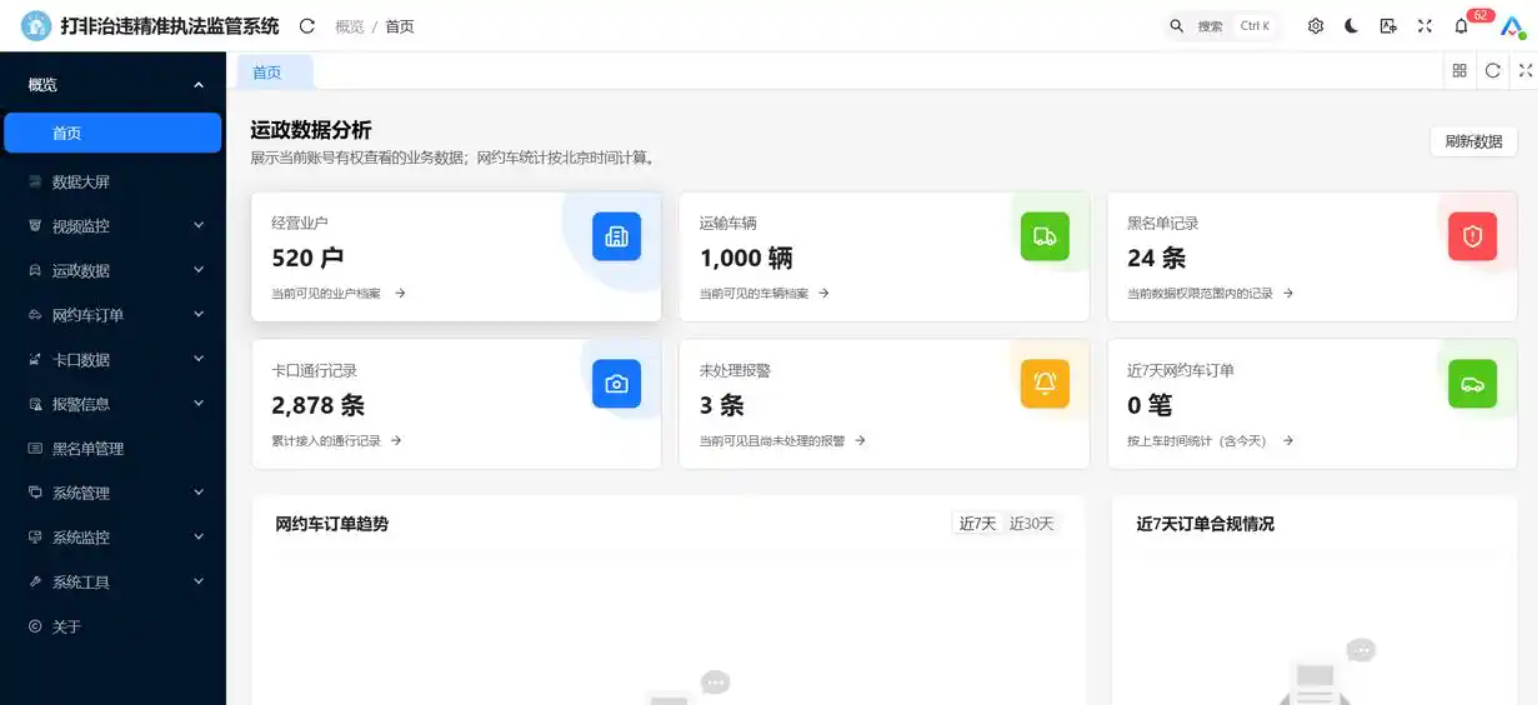
Task: Expand the 系统管理 sidebar menu
Action: click(x=113, y=493)
